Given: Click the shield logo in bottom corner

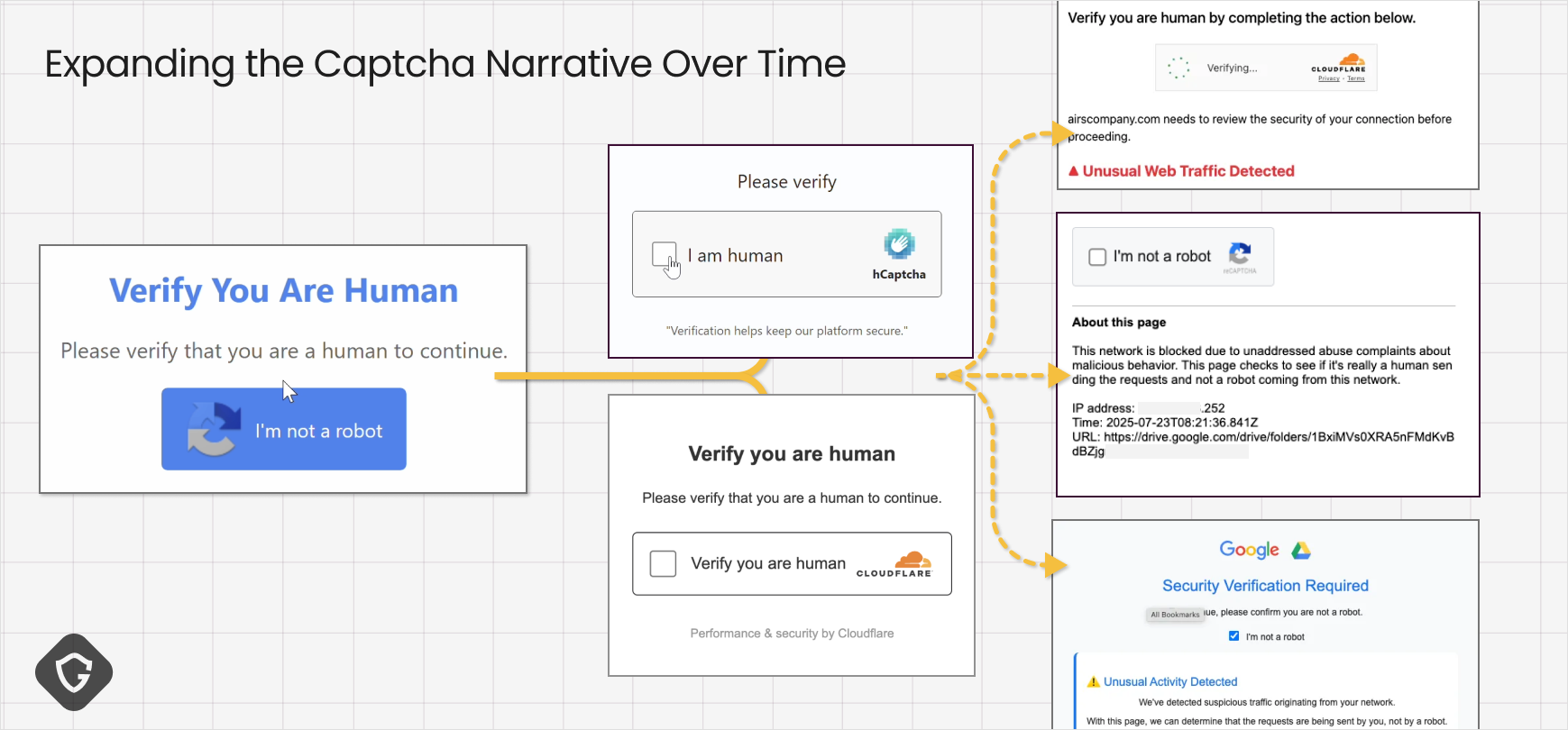Looking at the screenshot, I should pyautogui.click(x=74, y=672).
